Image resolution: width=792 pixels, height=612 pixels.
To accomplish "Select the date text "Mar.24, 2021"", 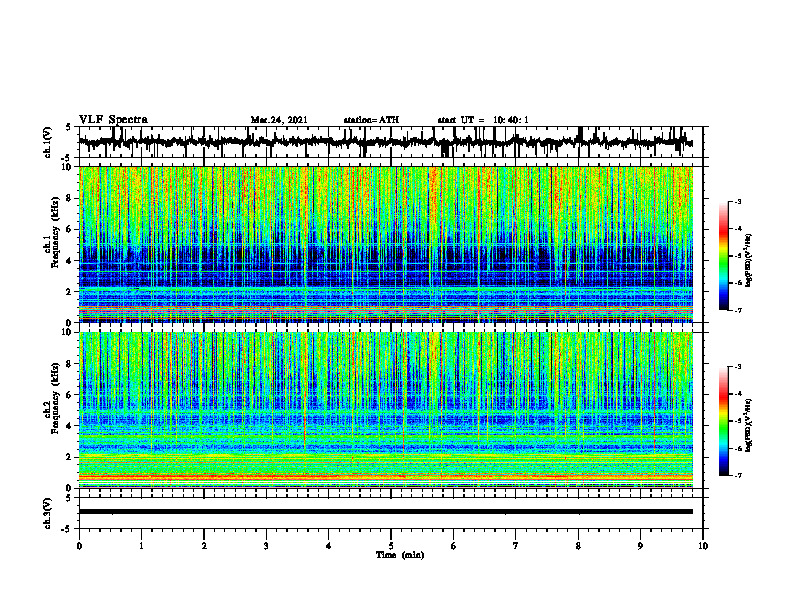I will coord(279,120).
